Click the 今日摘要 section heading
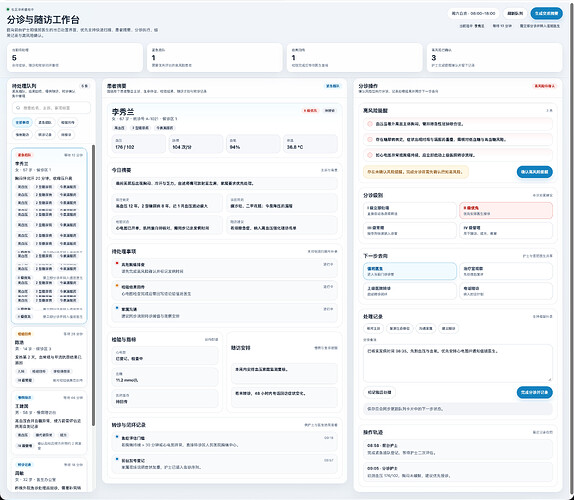The height and width of the screenshot is (500, 574). pos(121,170)
